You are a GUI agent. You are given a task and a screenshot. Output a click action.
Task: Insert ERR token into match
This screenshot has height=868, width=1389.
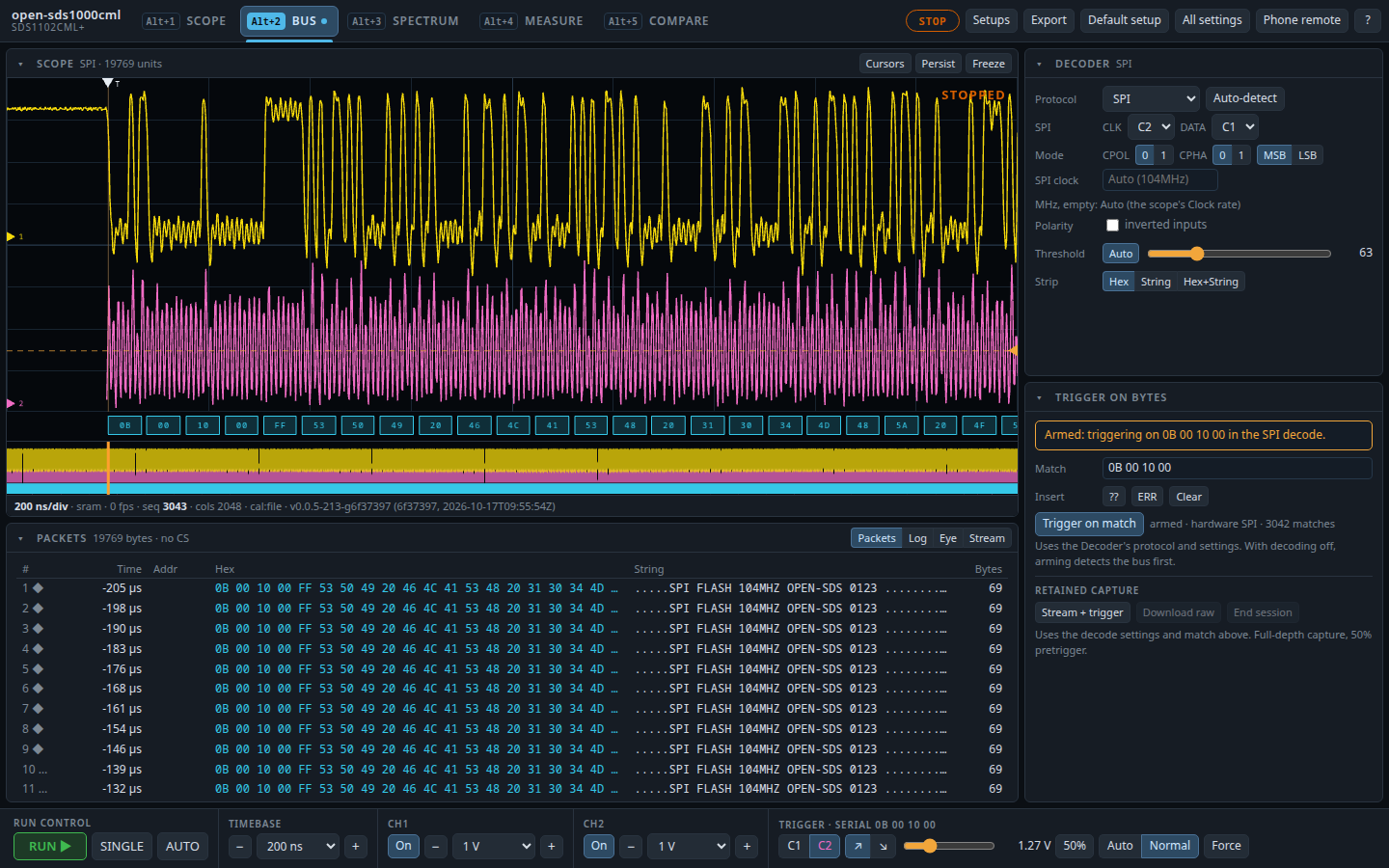click(1147, 497)
